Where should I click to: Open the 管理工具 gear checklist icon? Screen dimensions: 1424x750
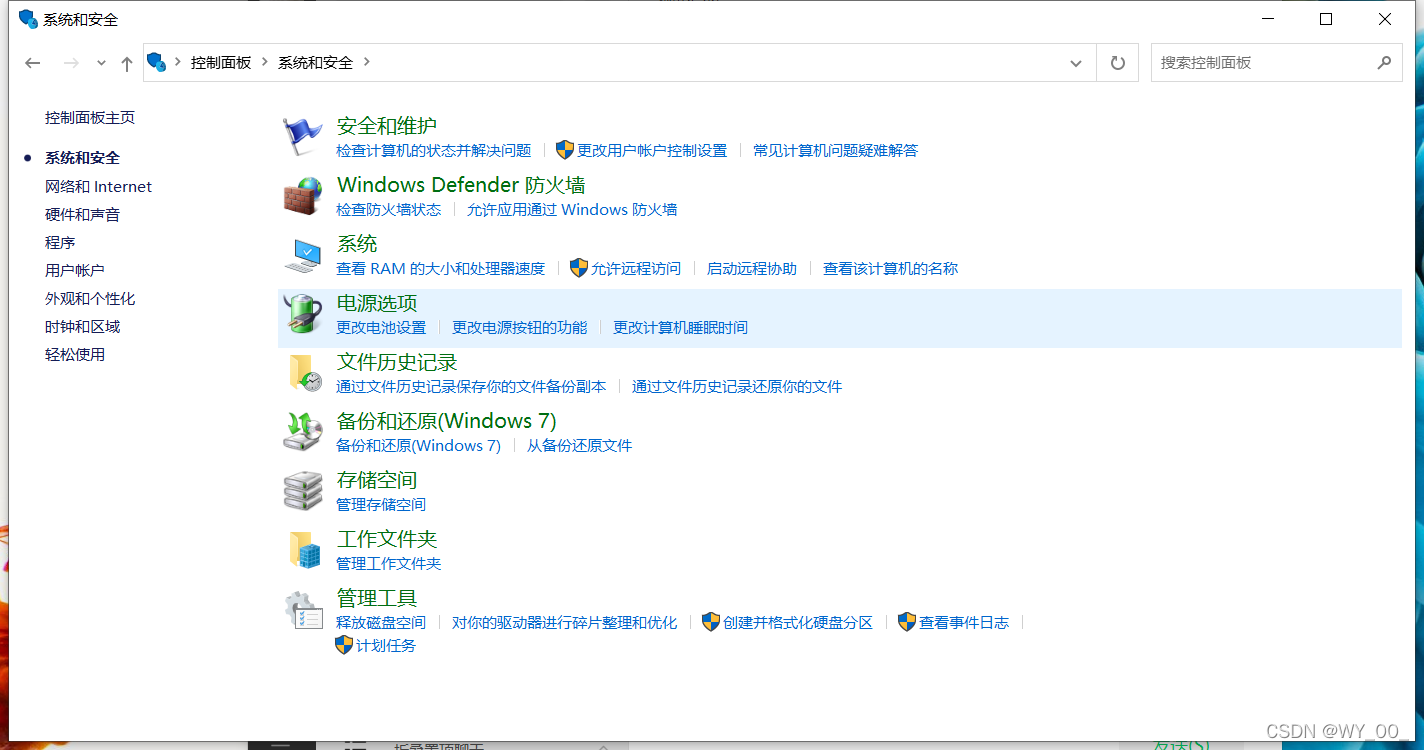point(303,608)
